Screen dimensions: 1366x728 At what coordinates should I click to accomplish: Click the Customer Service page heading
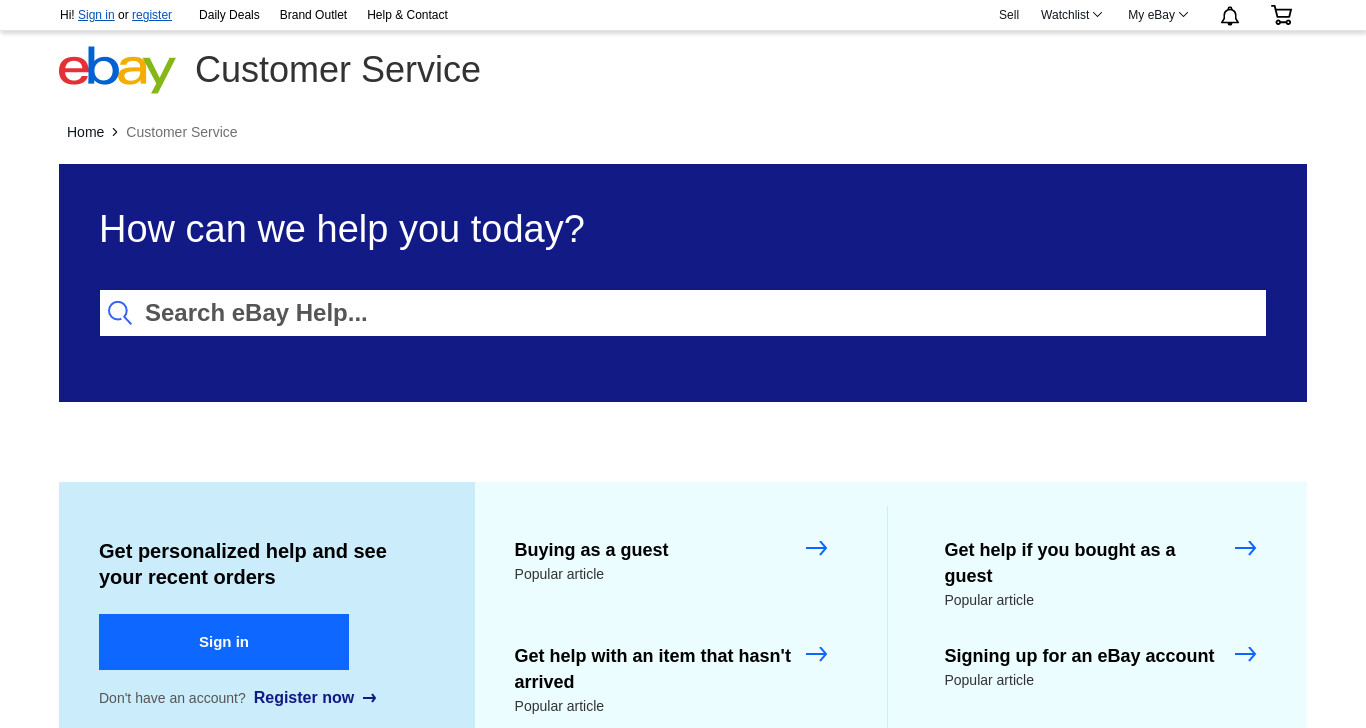(338, 70)
